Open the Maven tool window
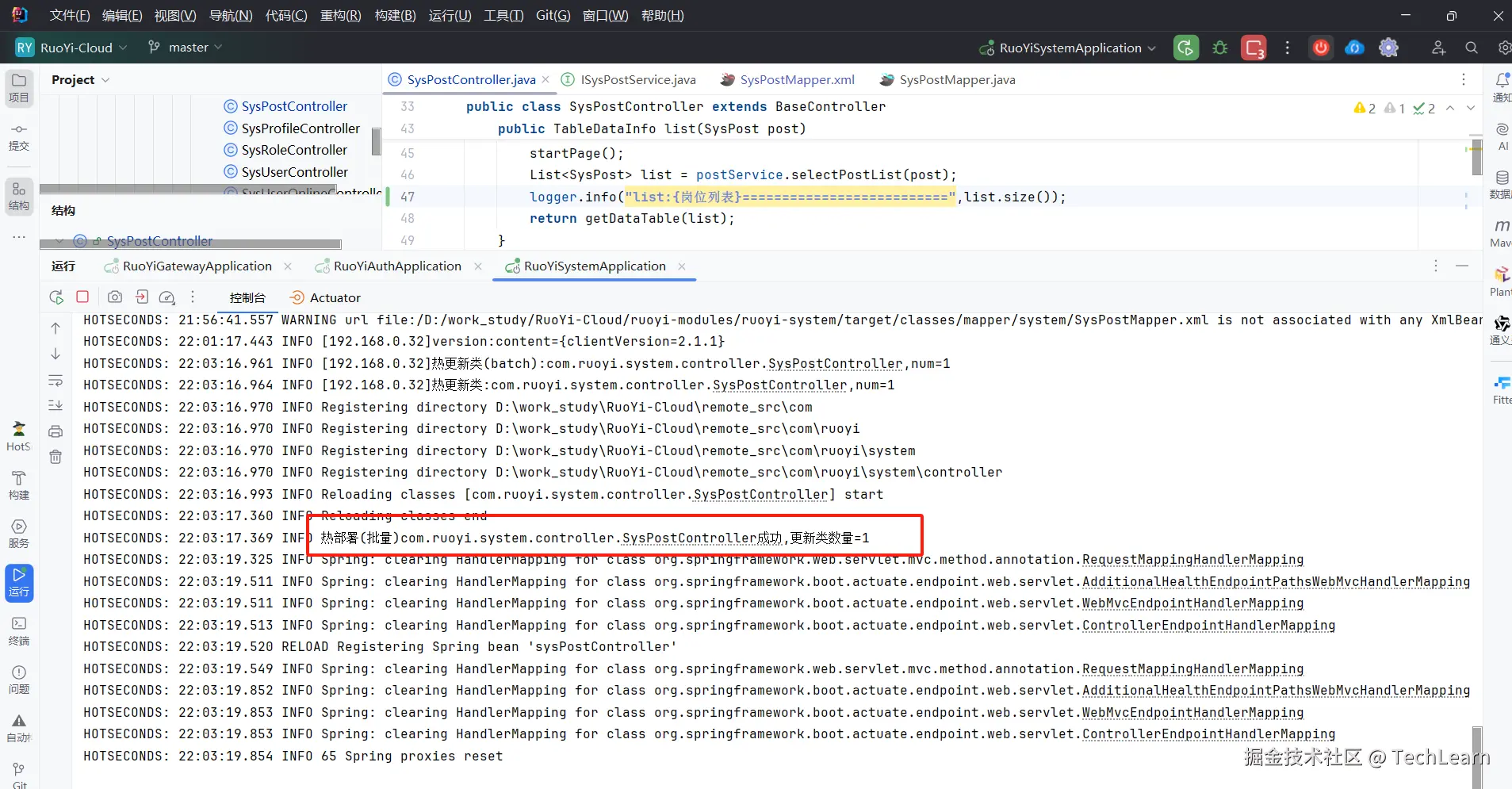 click(x=1501, y=232)
